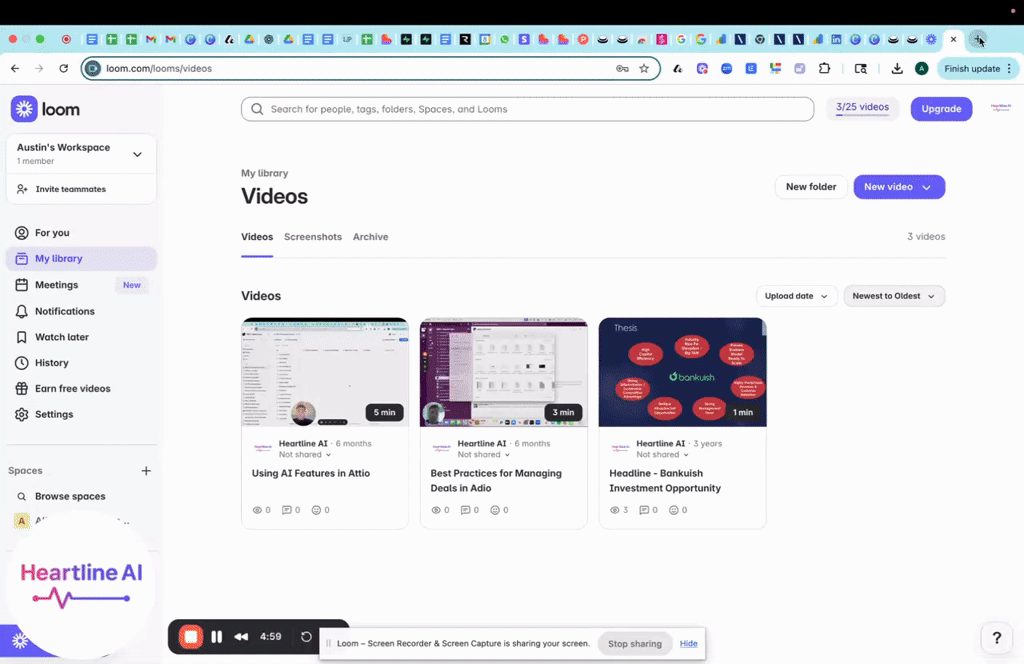Screen dimensions: 1024x664
Task: Click comments icon on Using AI Features video
Action: [x=286, y=510]
